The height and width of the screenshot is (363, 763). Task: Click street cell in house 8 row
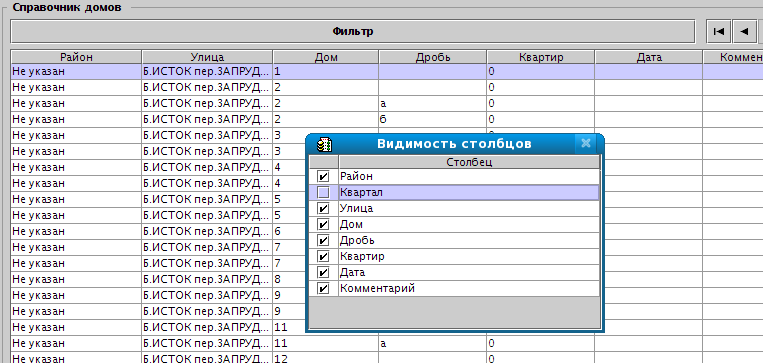click(207, 279)
